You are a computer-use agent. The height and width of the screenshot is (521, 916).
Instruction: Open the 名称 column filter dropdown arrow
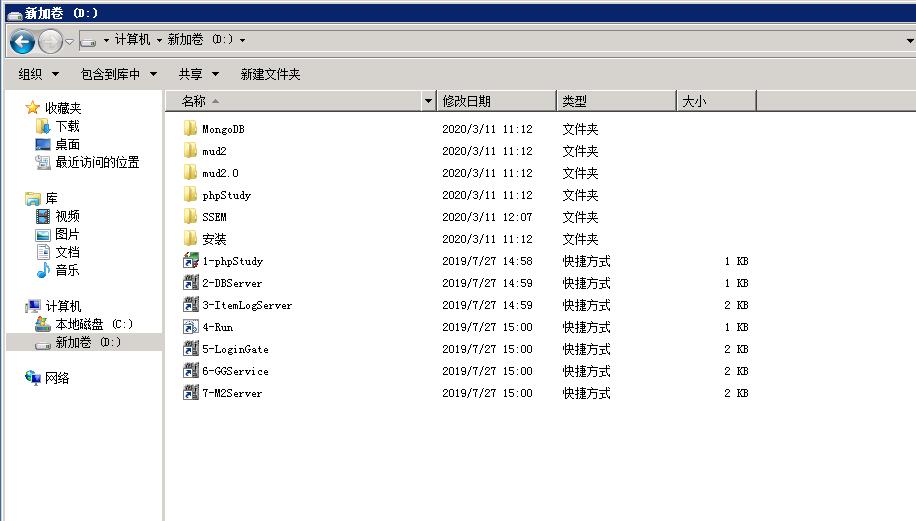coord(429,101)
